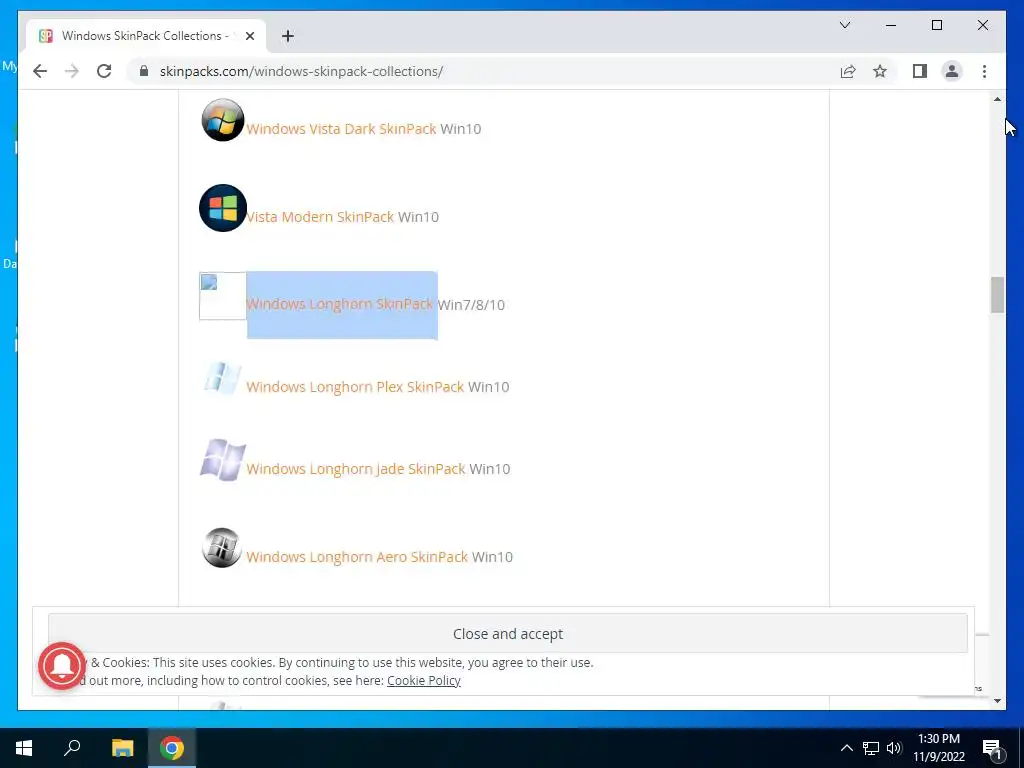1024x768 pixels.
Task: Go back to previous page in Chrome
Action: [x=40, y=71]
